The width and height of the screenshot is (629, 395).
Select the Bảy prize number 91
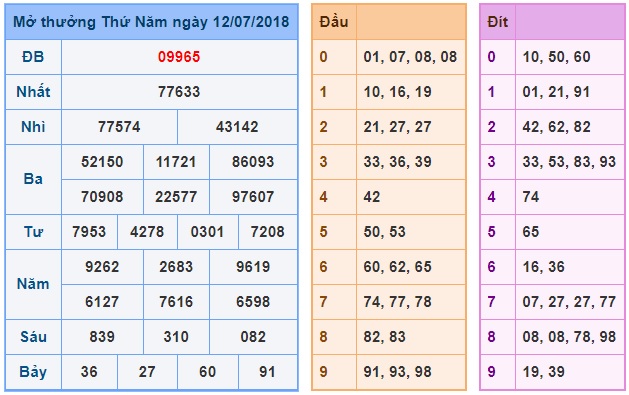[268, 371]
